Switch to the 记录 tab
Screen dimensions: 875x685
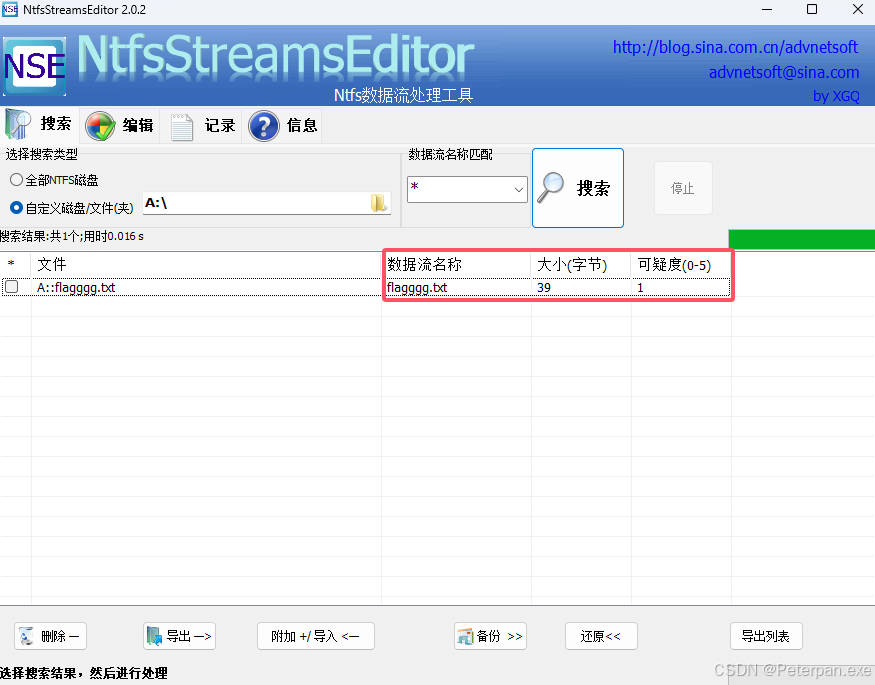[x=202, y=126]
